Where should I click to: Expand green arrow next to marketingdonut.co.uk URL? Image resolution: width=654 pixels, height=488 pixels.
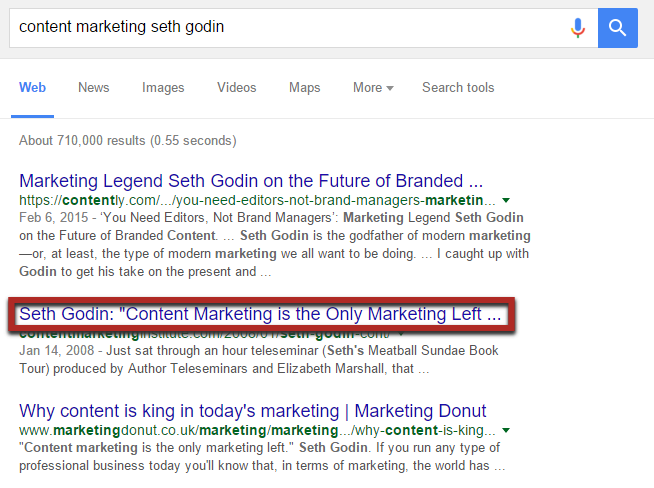coord(506,430)
